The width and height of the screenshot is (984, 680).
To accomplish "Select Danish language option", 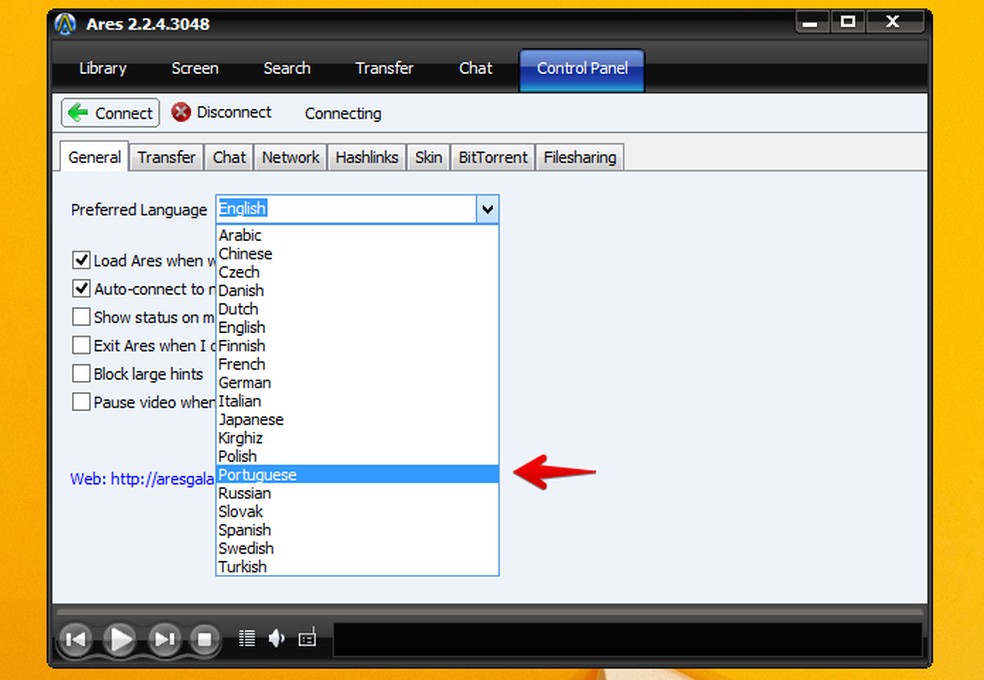I will 357,290.
